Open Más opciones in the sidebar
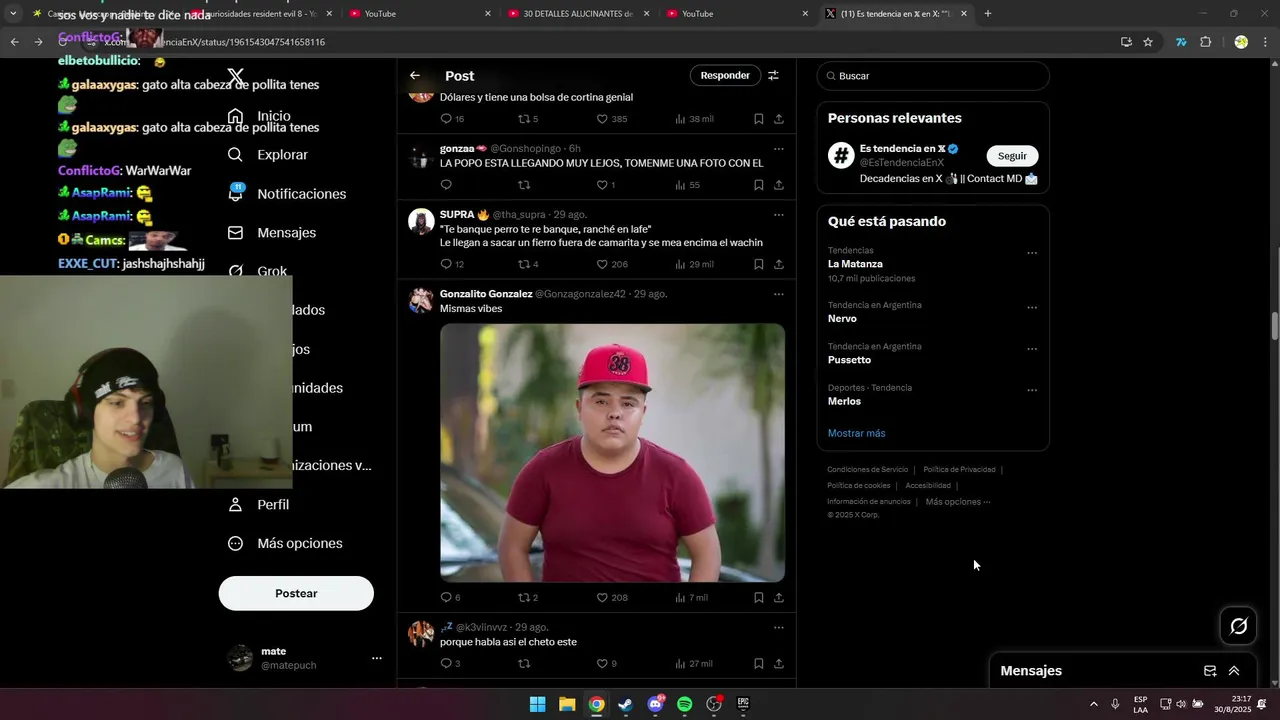 pyautogui.click(x=284, y=544)
